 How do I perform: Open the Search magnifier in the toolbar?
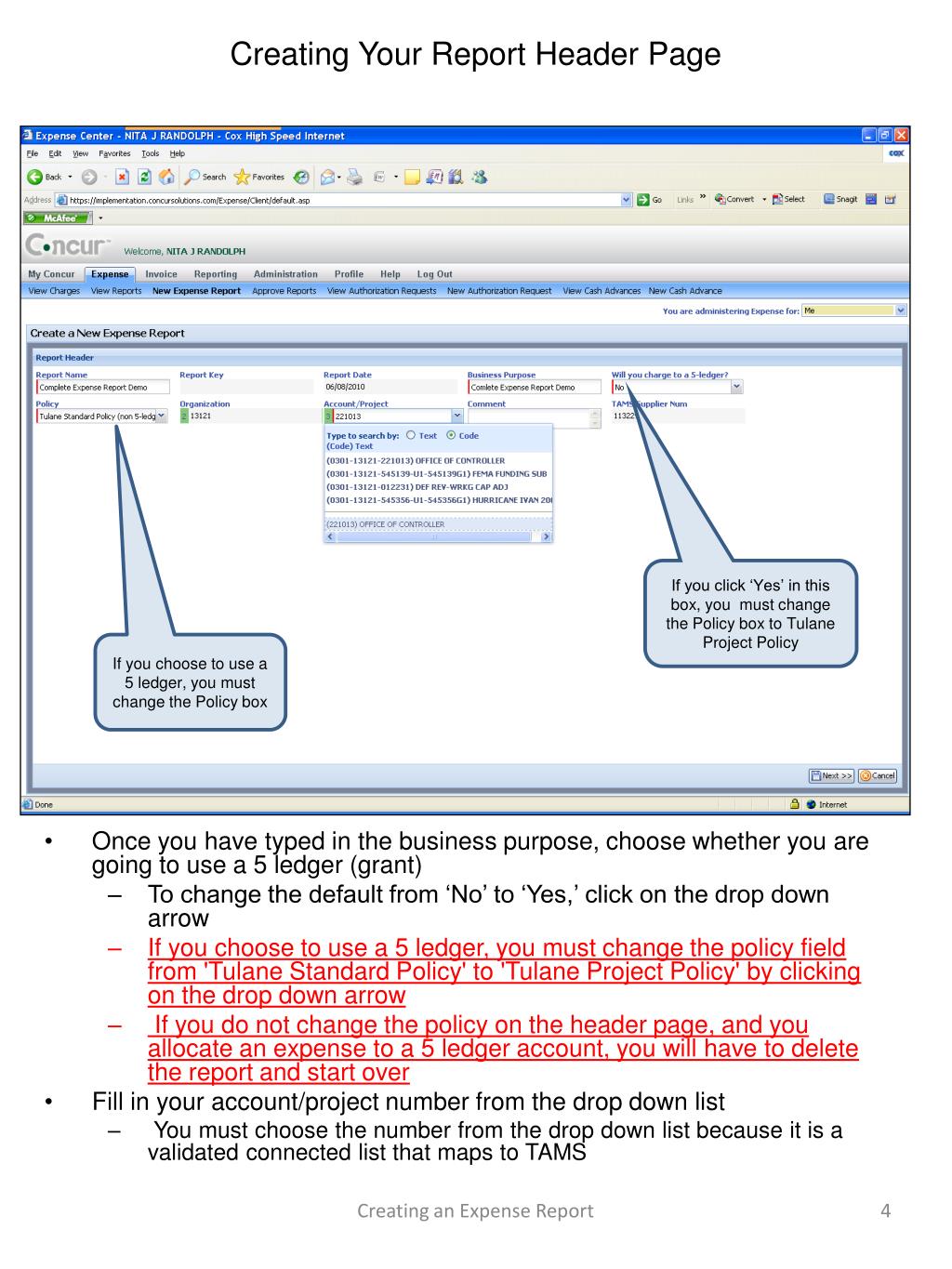(192, 177)
